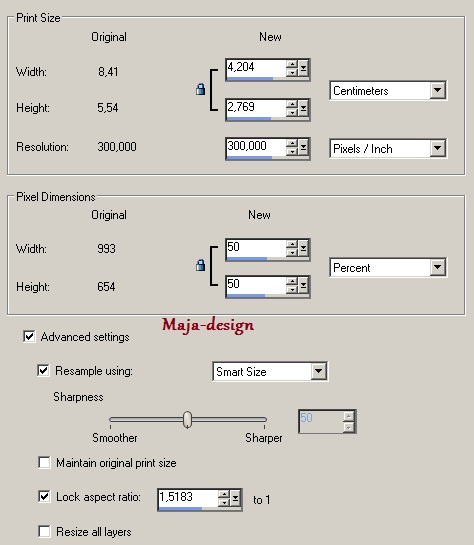Enable Resize all layers checkbox
This screenshot has width=474, height=545.
pos(44,531)
